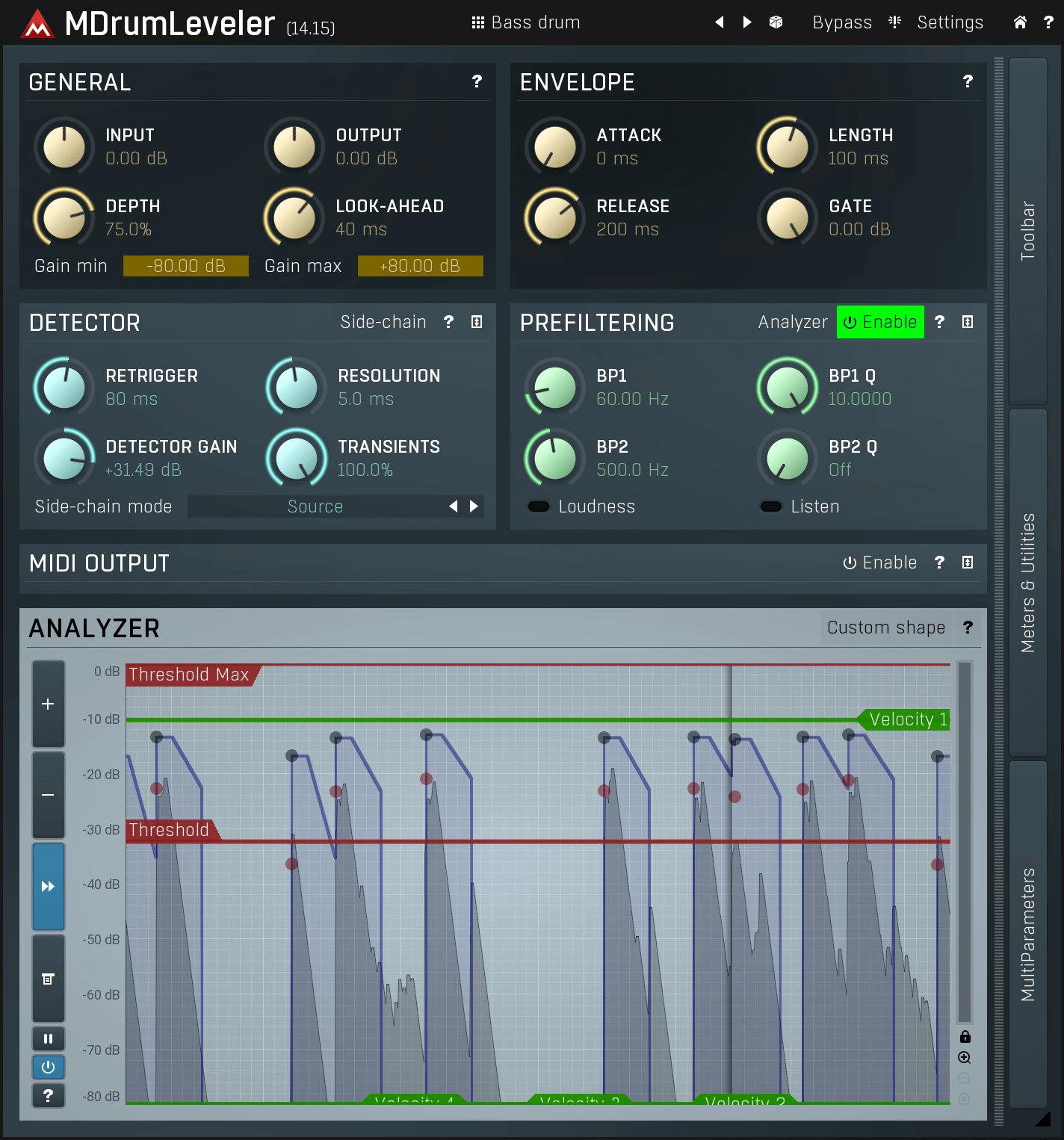
Task: Click the right arrow on the Side-chain mode selector
Action: click(473, 507)
